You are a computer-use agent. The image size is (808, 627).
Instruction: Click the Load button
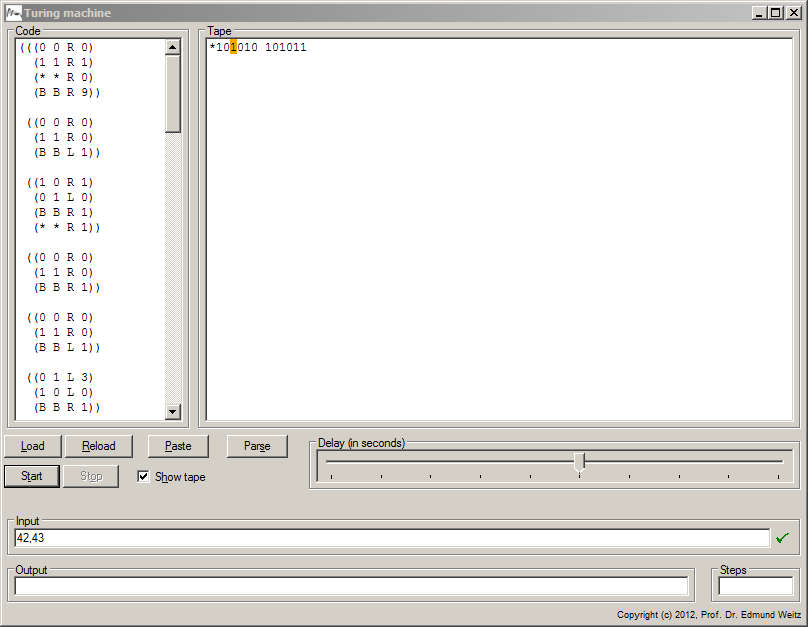tap(32, 446)
